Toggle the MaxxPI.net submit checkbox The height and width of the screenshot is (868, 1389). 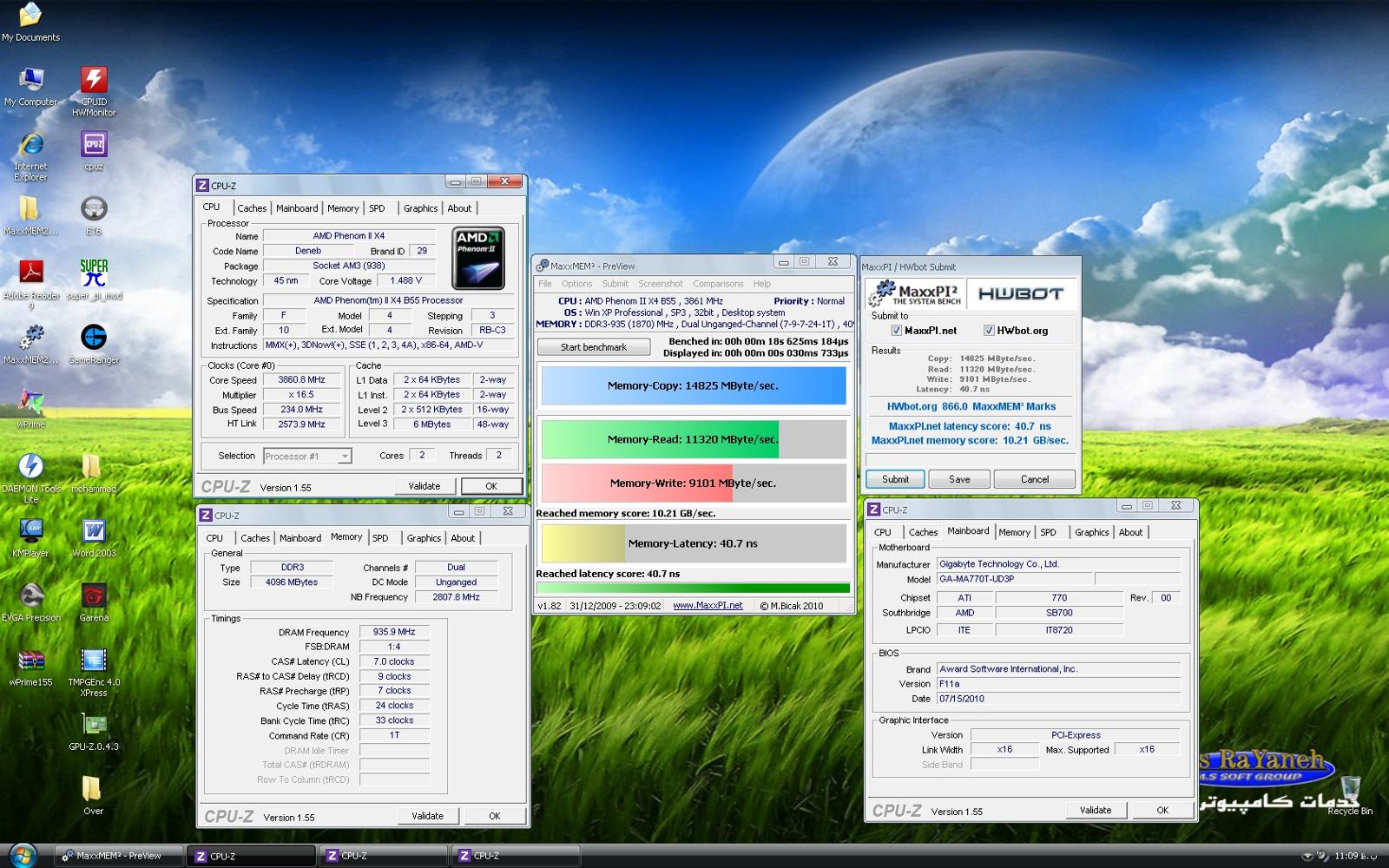pos(896,331)
